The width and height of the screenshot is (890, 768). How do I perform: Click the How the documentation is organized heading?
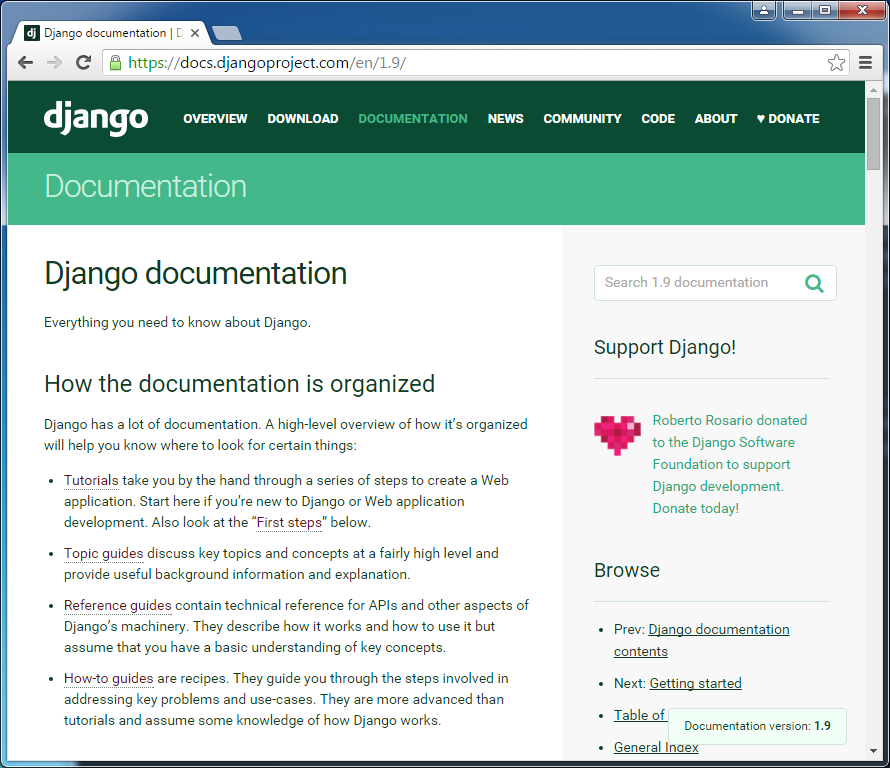240,384
